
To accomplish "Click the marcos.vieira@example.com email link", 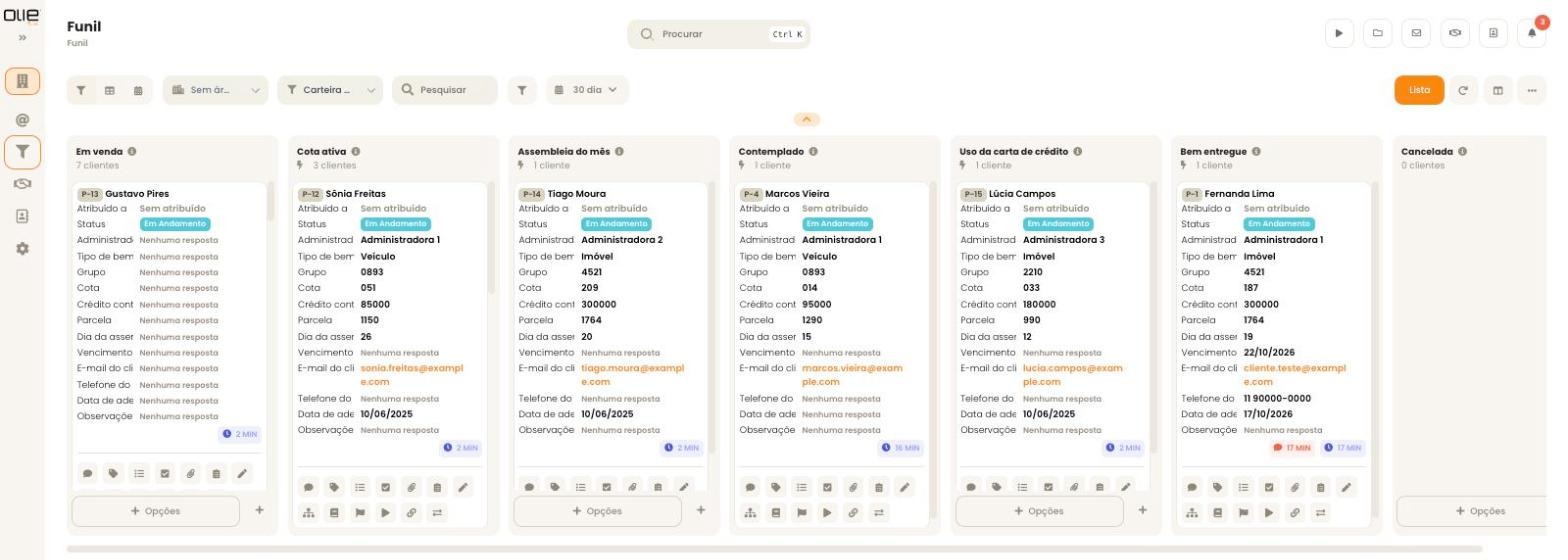I will click(853, 375).
